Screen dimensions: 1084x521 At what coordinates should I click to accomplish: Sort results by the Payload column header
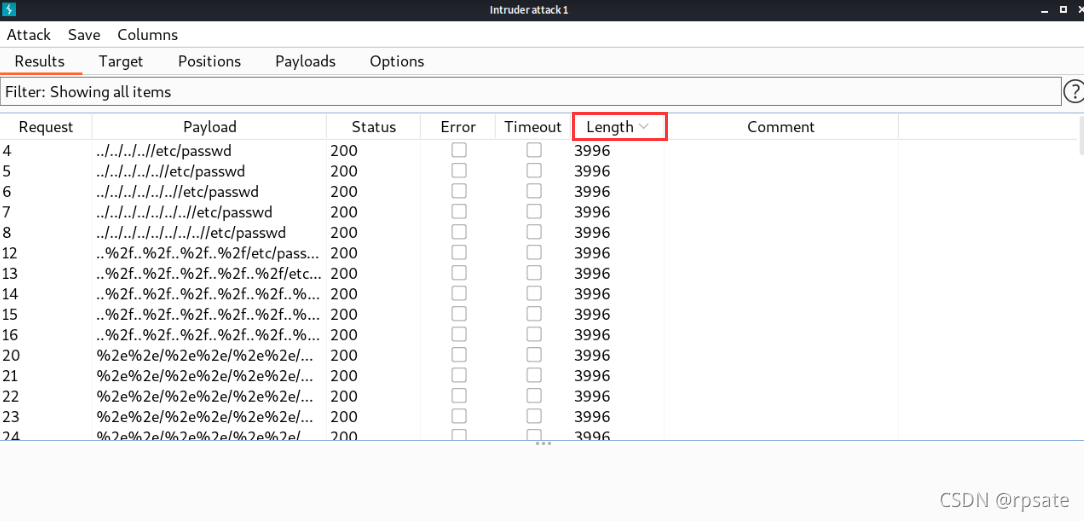[x=209, y=127]
